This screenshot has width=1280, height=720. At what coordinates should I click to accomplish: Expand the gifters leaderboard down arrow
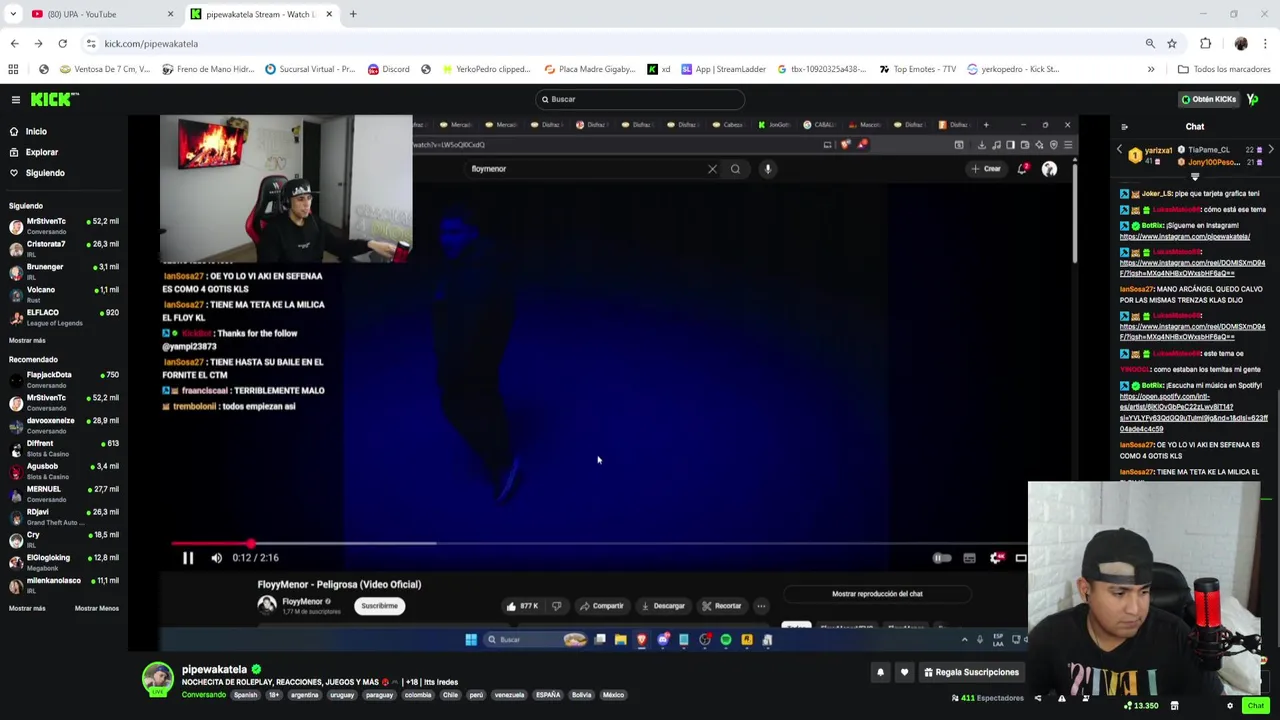(x=1195, y=176)
